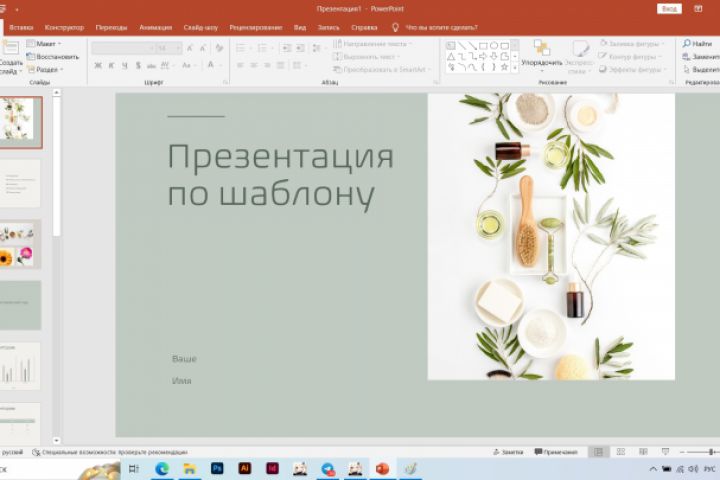Open the Справка ribbon tab
Viewport: 720px width, 480px height.
point(364,28)
